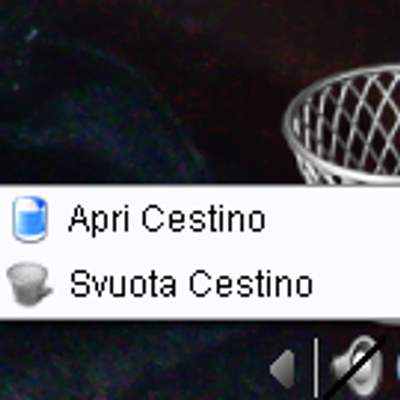This screenshot has height=400, width=400.
Task: Click the left-pointing gray triangle in panel
Action: [x=283, y=369]
